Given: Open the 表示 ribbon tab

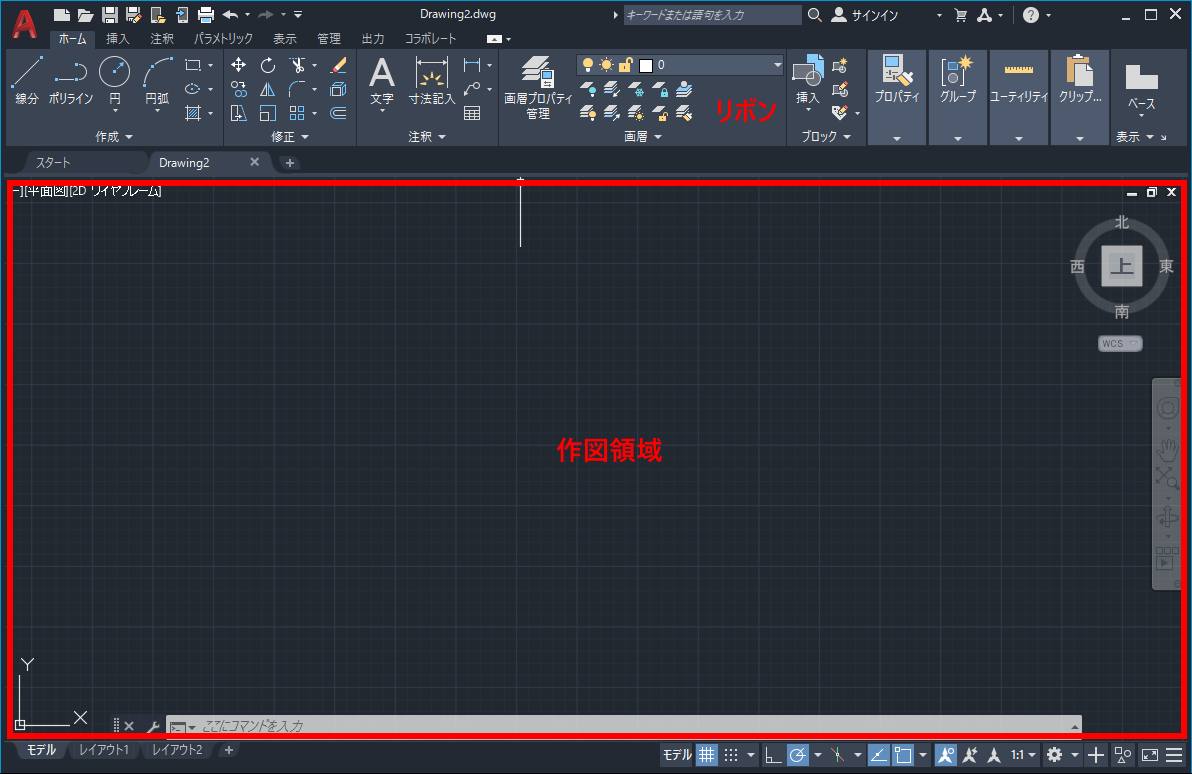Looking at the screenshot, I should tap(285, 39).
